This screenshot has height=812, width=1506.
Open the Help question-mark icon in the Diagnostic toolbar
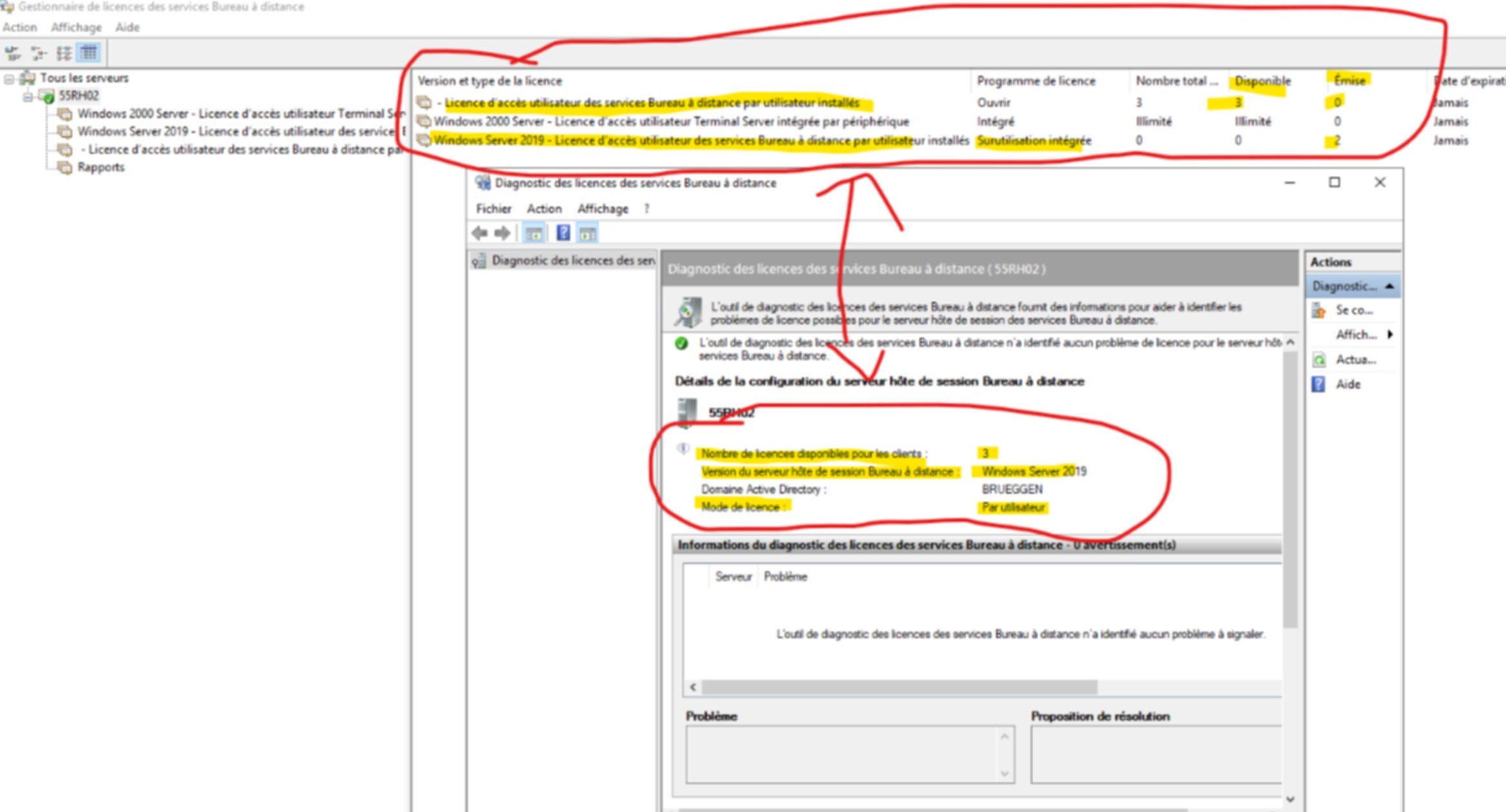click(x=563, y=233)
